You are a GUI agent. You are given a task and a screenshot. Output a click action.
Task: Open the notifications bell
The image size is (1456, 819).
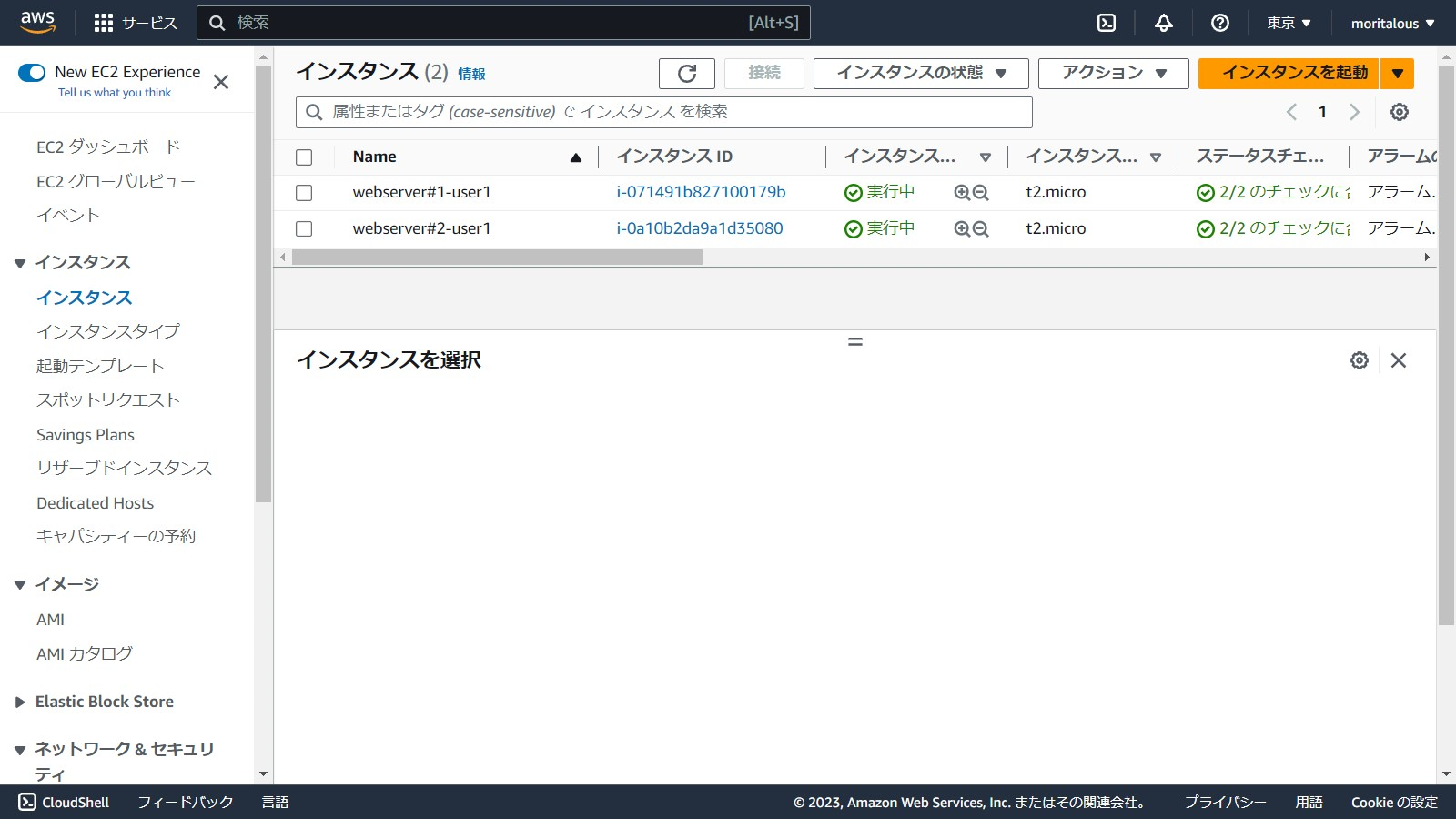pos(1164,23)
